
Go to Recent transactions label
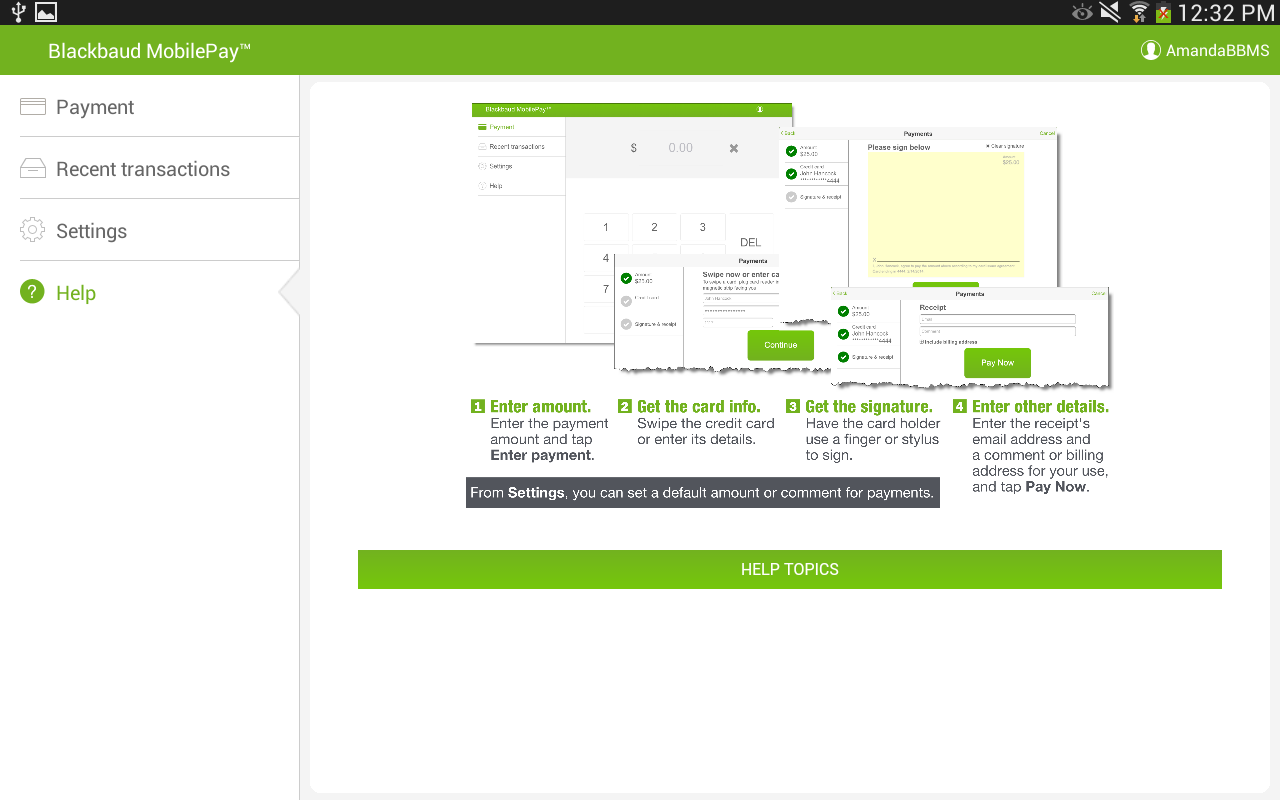(x=143, y=169)
